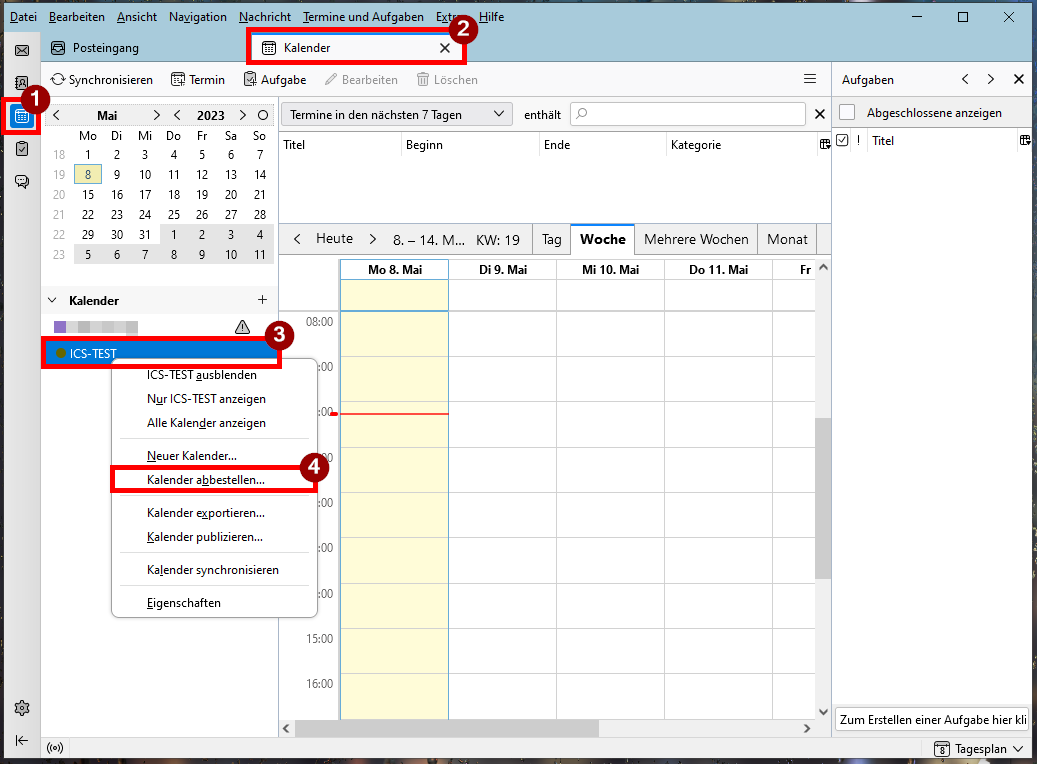The image size is (1037, 764).
Task: Click the purple calendar color swatch
Action: (60, 327)
